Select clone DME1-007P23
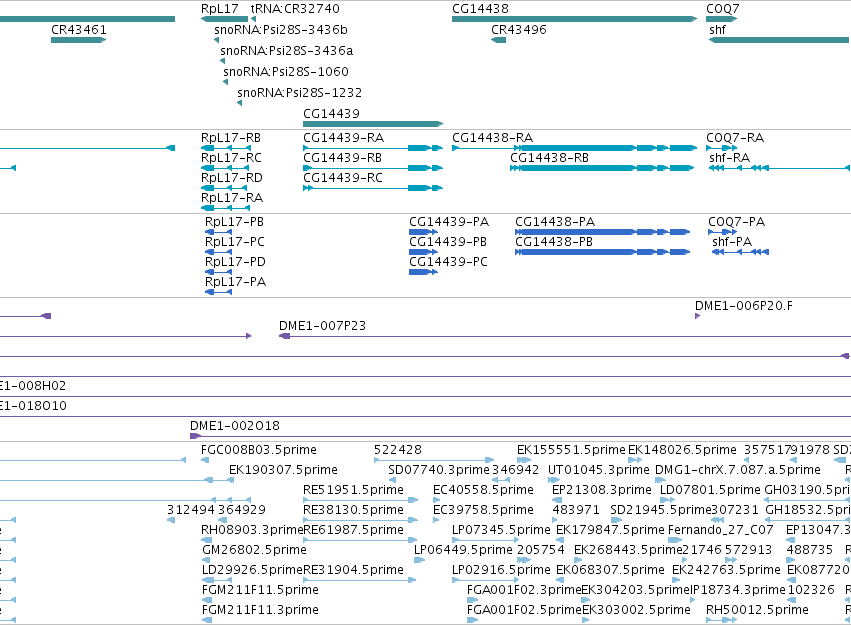Viewport: 851px width, 625px height. 322,326
